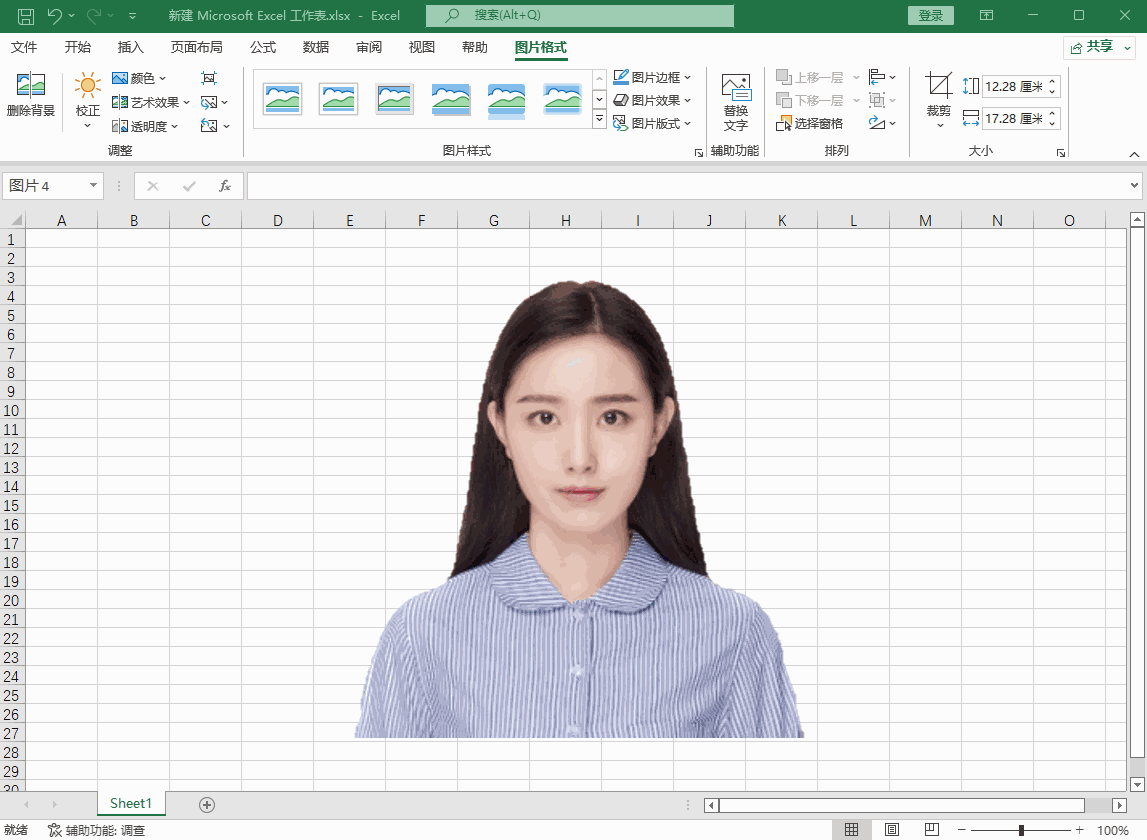This screenshot has width=1147, height=840.
Task: Click the search box 搜索(Alt+Q)
Action: point(580,15)
